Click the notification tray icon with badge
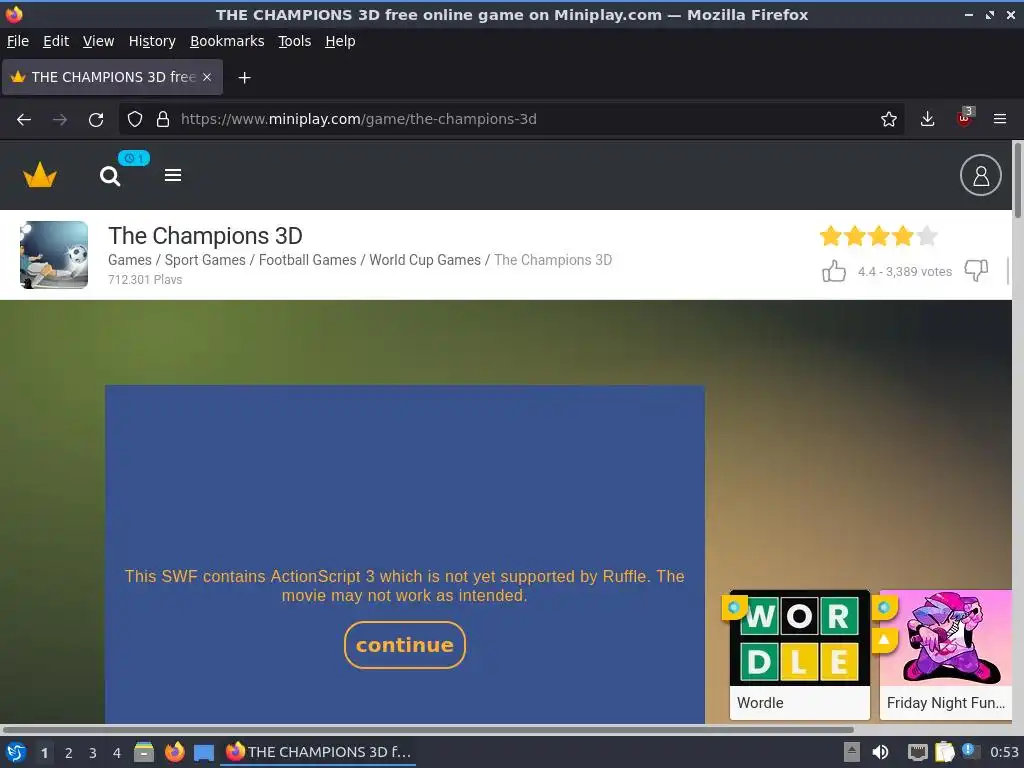 tap(970, 751)
